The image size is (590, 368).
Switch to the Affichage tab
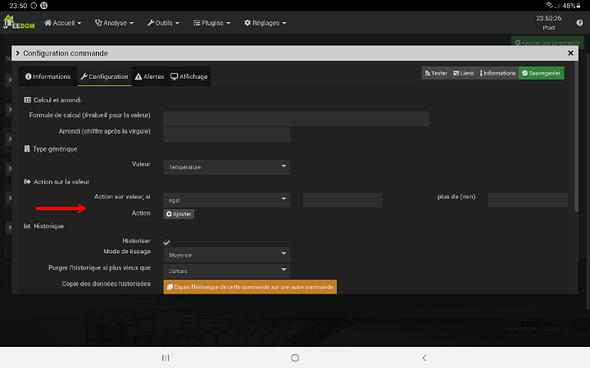189,76
